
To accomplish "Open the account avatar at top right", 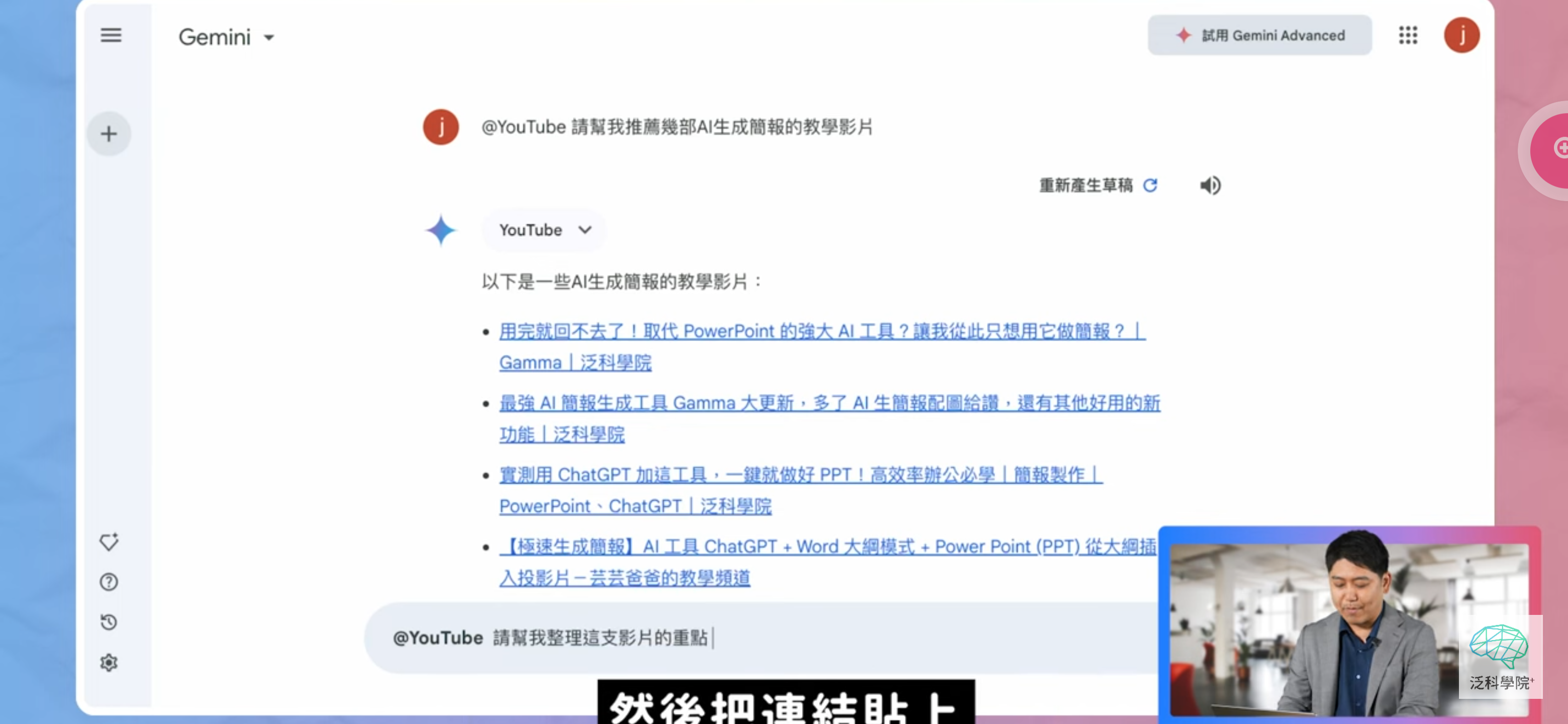I will pos(1461,35).
